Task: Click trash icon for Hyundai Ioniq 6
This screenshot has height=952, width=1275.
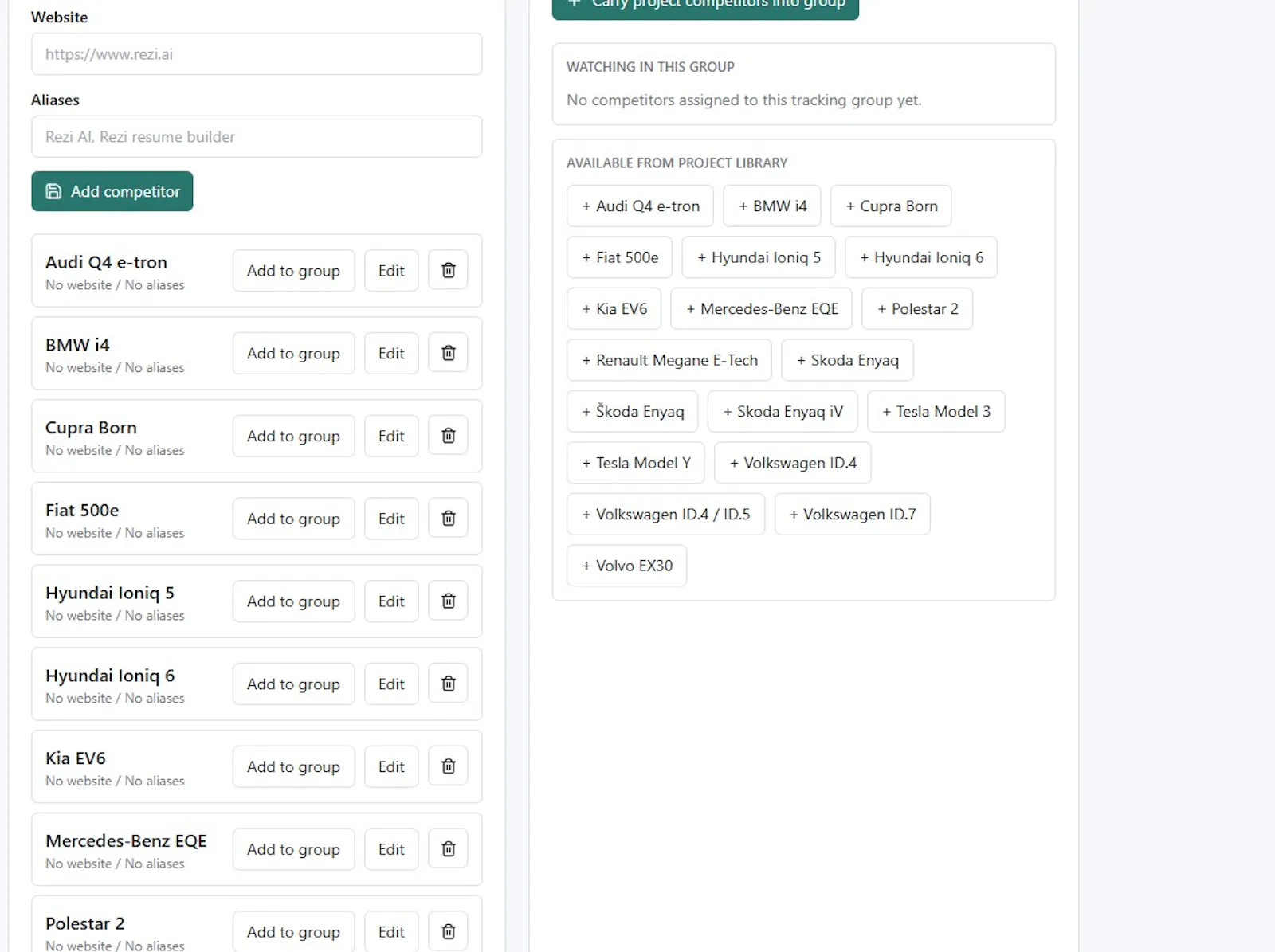Action: pos(448,684)
